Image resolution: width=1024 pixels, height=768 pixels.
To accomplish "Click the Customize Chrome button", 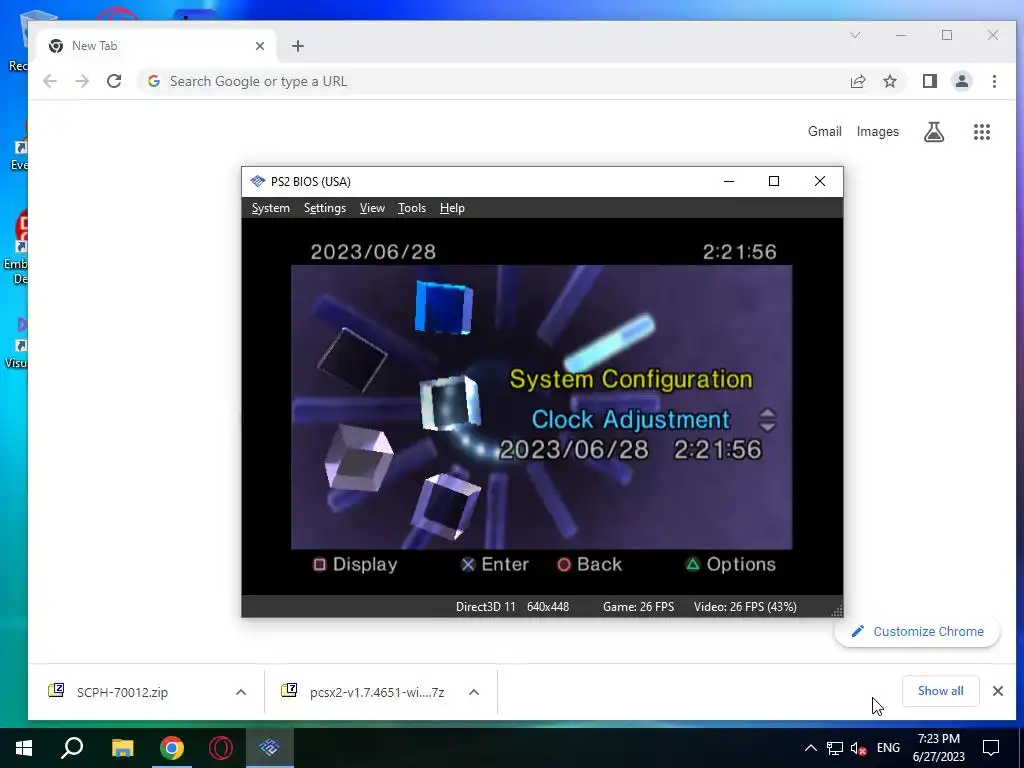I will (x=917, y=632).
